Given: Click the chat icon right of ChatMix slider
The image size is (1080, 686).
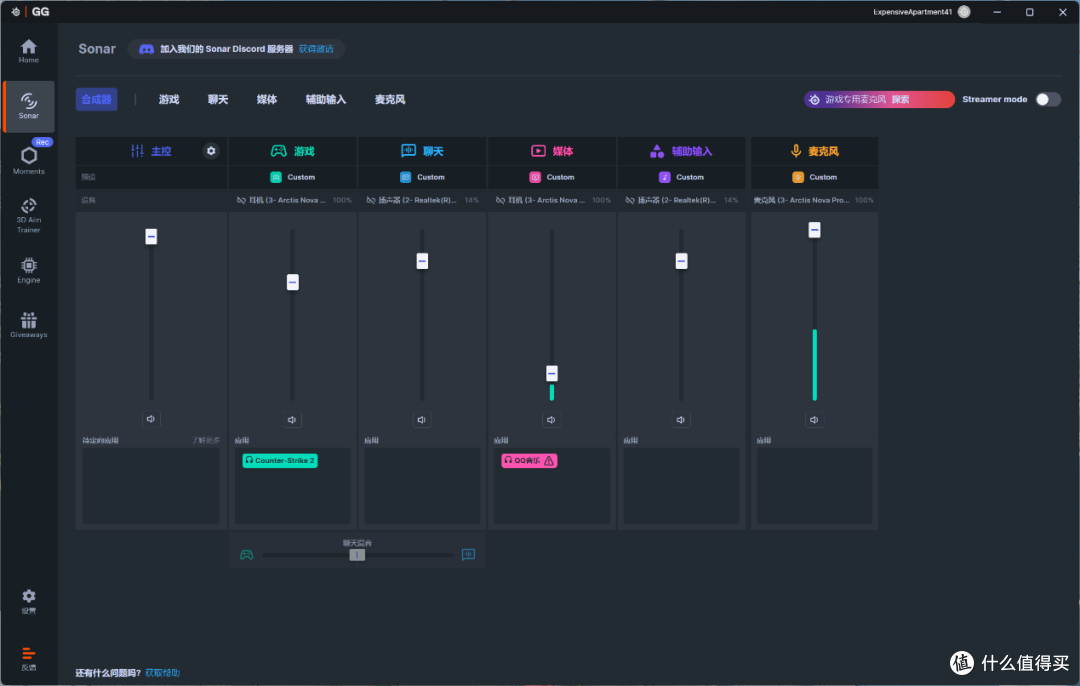Looking at the screenshot, I should pos(468,554).
